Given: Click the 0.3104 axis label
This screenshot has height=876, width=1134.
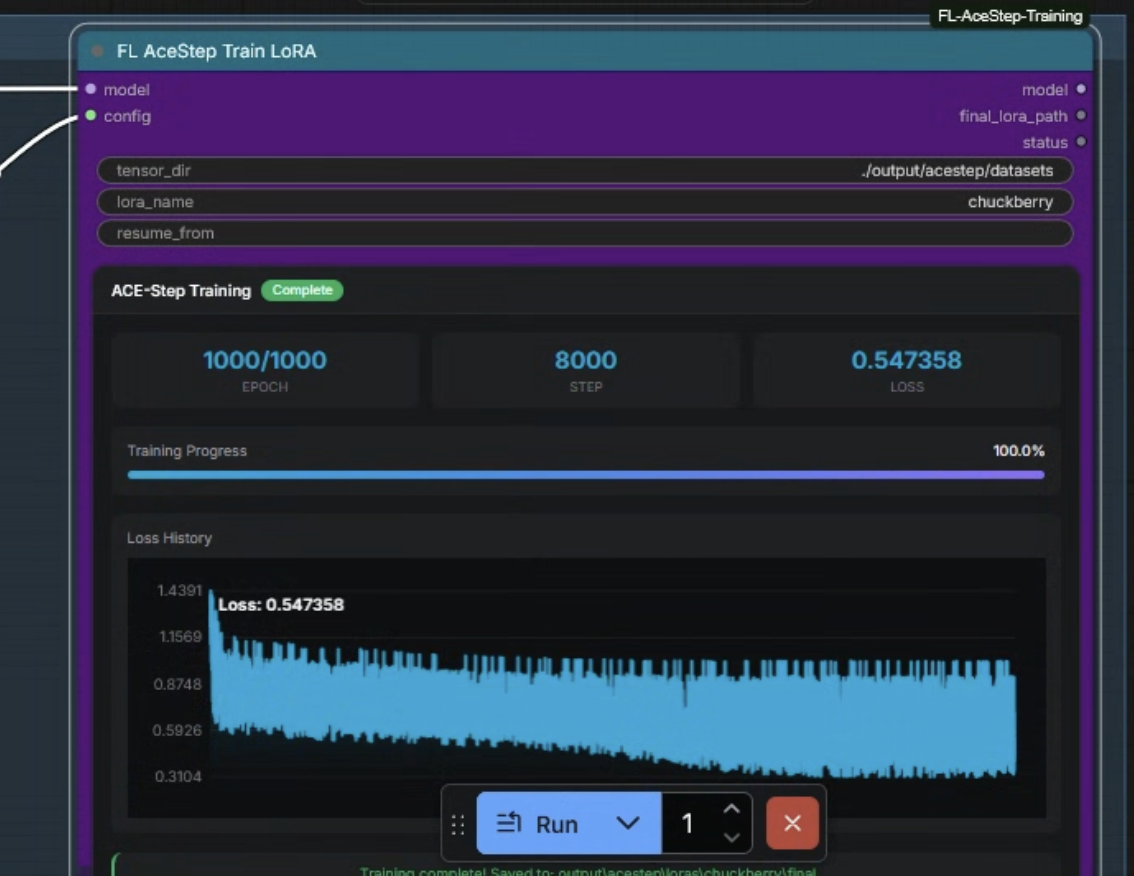Looking at the screenshot, I should tap(178, 776).
